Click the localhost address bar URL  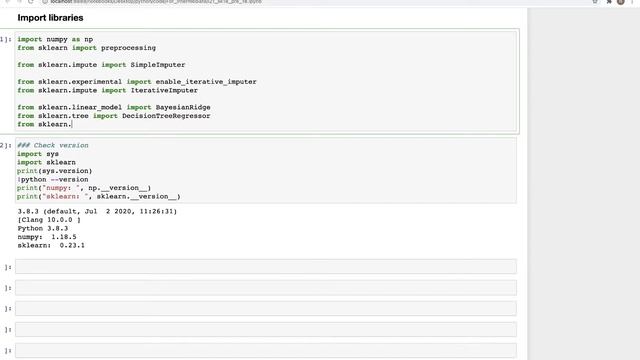(155, 2)
